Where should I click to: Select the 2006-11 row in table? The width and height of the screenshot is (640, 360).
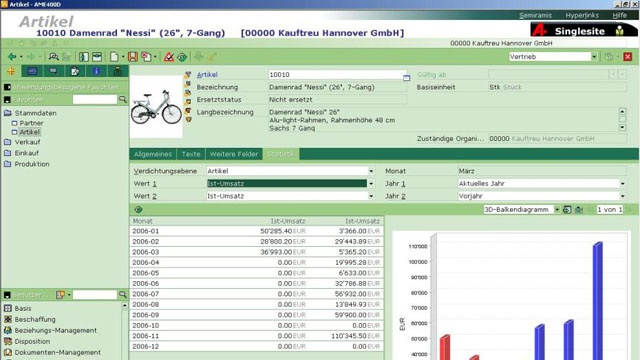(x=256, y=336)
